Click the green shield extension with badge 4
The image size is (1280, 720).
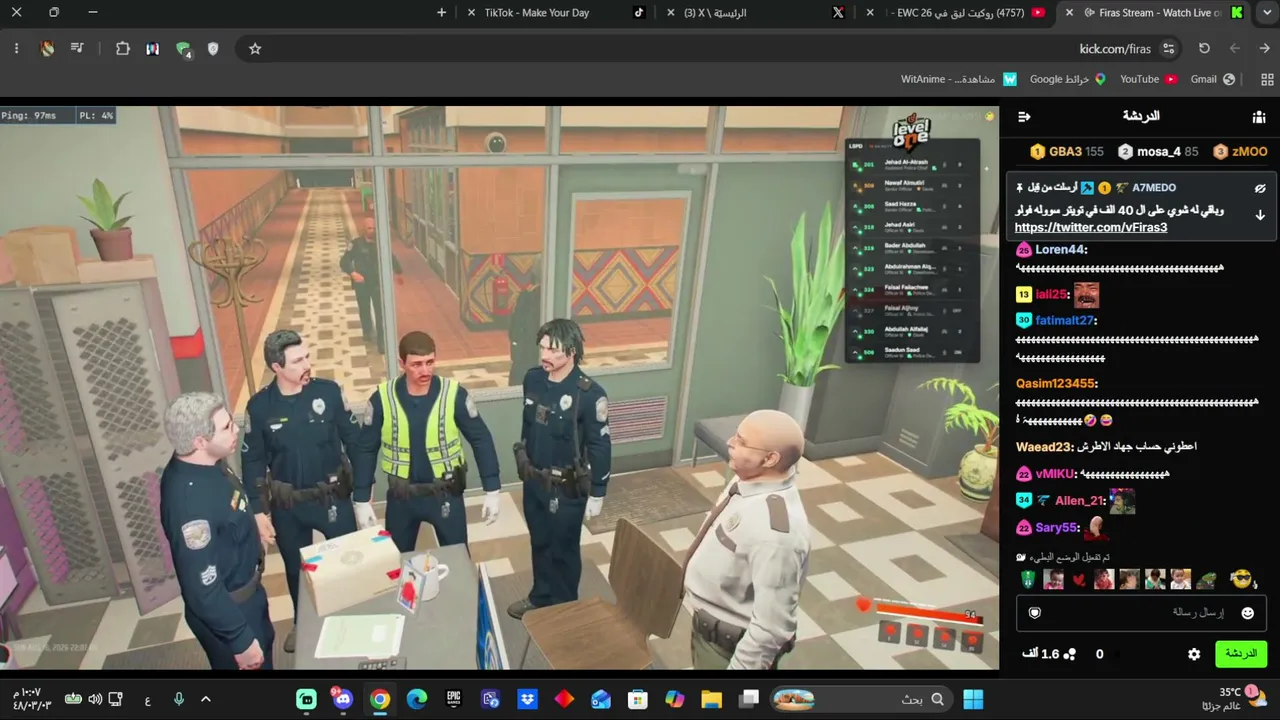[183, 49]
